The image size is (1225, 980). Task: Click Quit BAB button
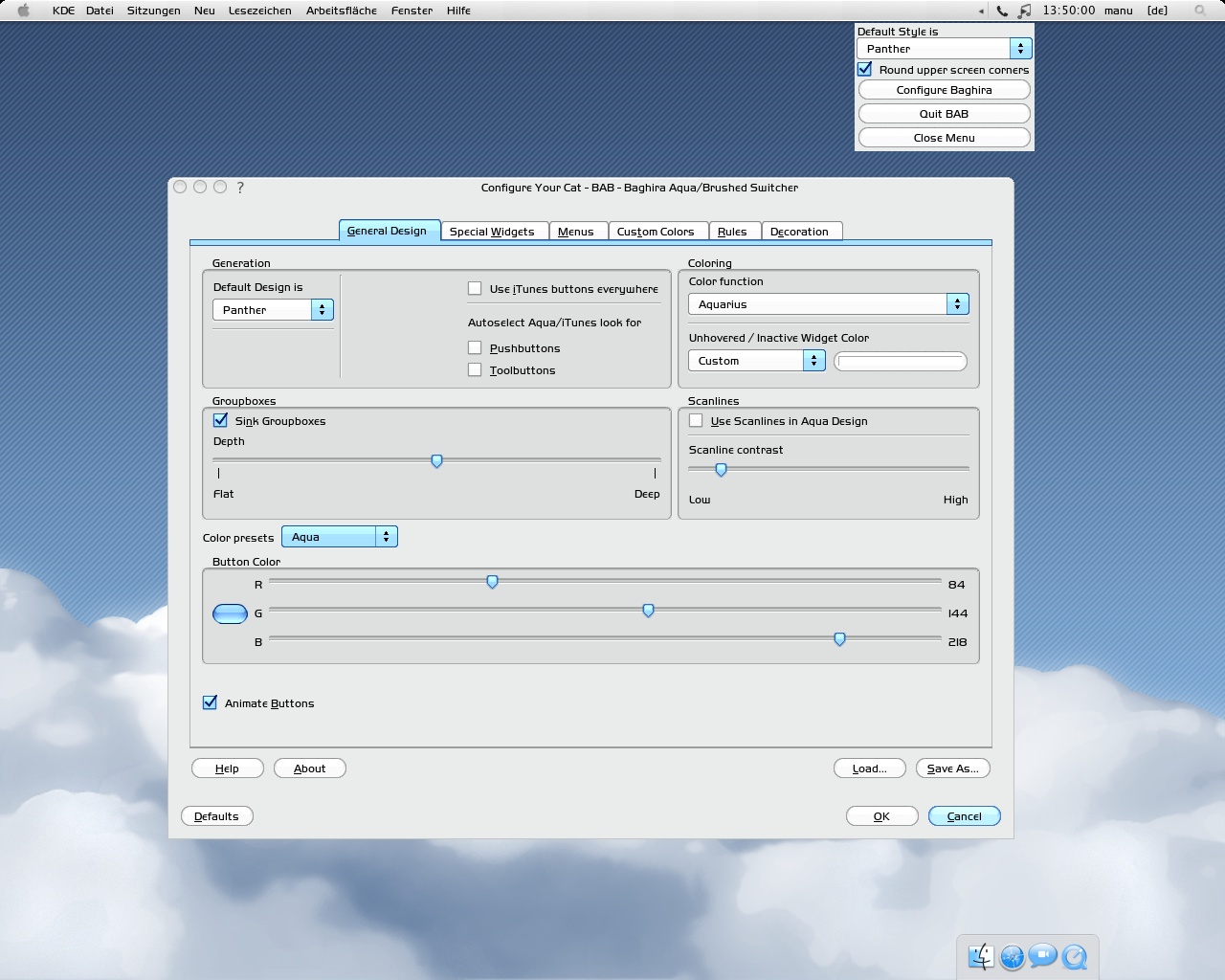coord(945,114)
